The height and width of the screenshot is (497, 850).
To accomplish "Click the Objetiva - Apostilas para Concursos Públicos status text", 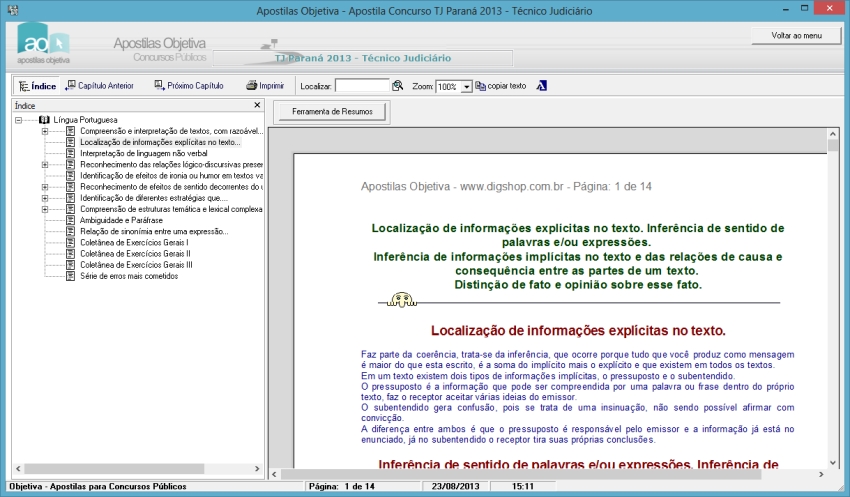I will click(x=98, y=486).
